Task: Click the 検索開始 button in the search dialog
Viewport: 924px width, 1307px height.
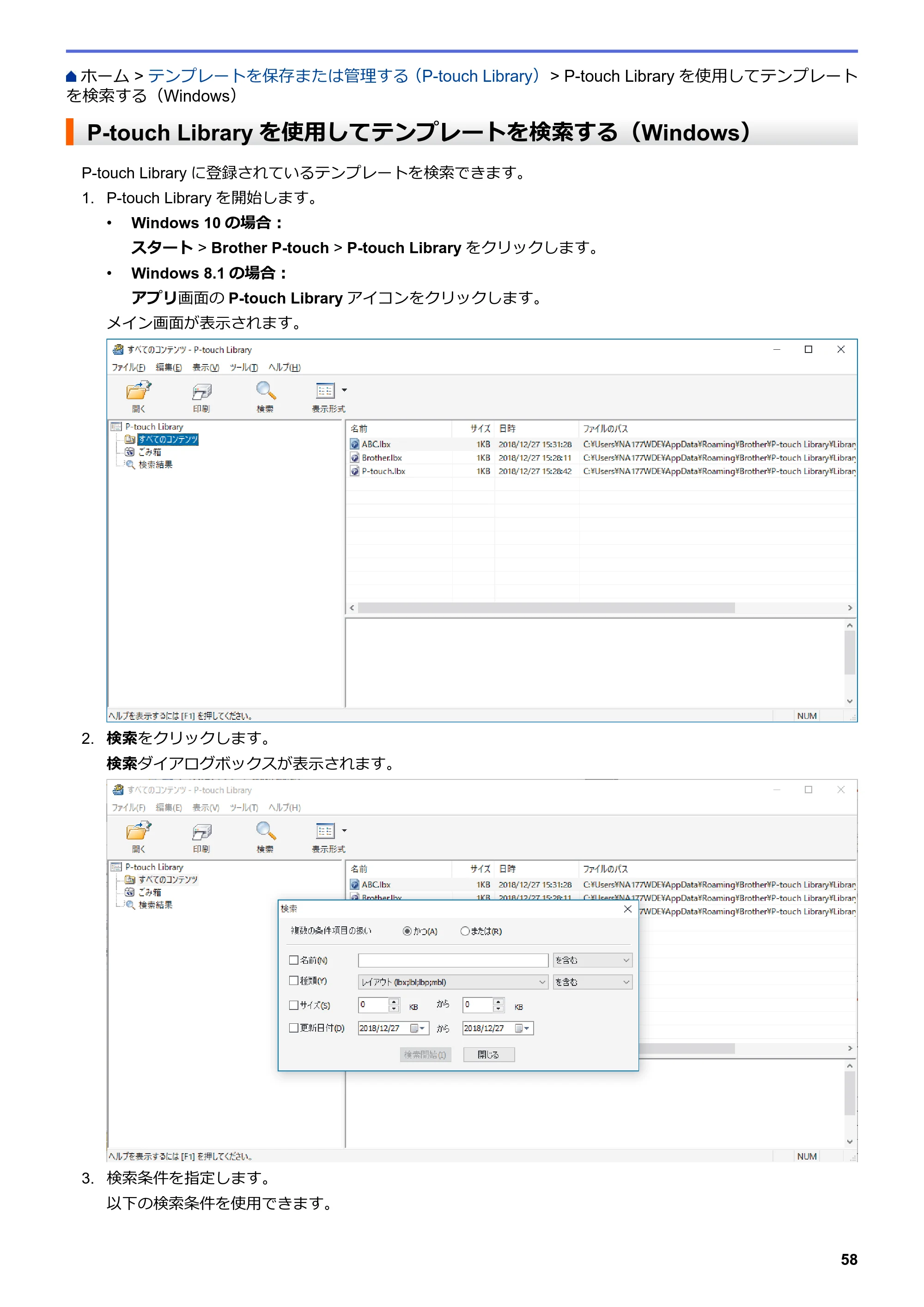Action: [x=426, y=1055]
